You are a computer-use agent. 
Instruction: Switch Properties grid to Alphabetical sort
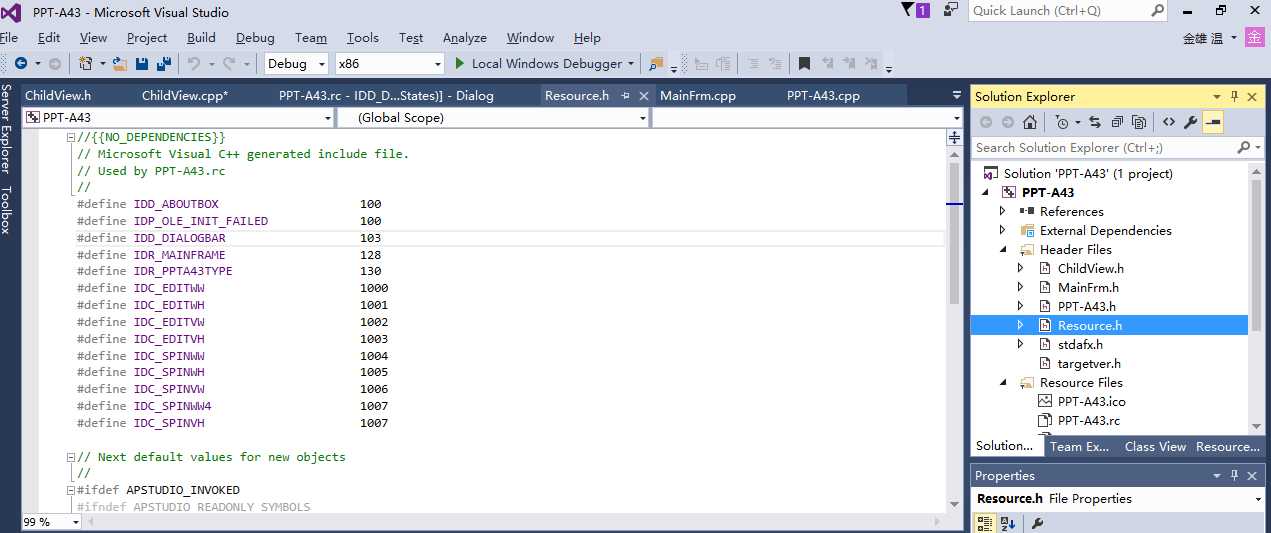pos(1008,523)
